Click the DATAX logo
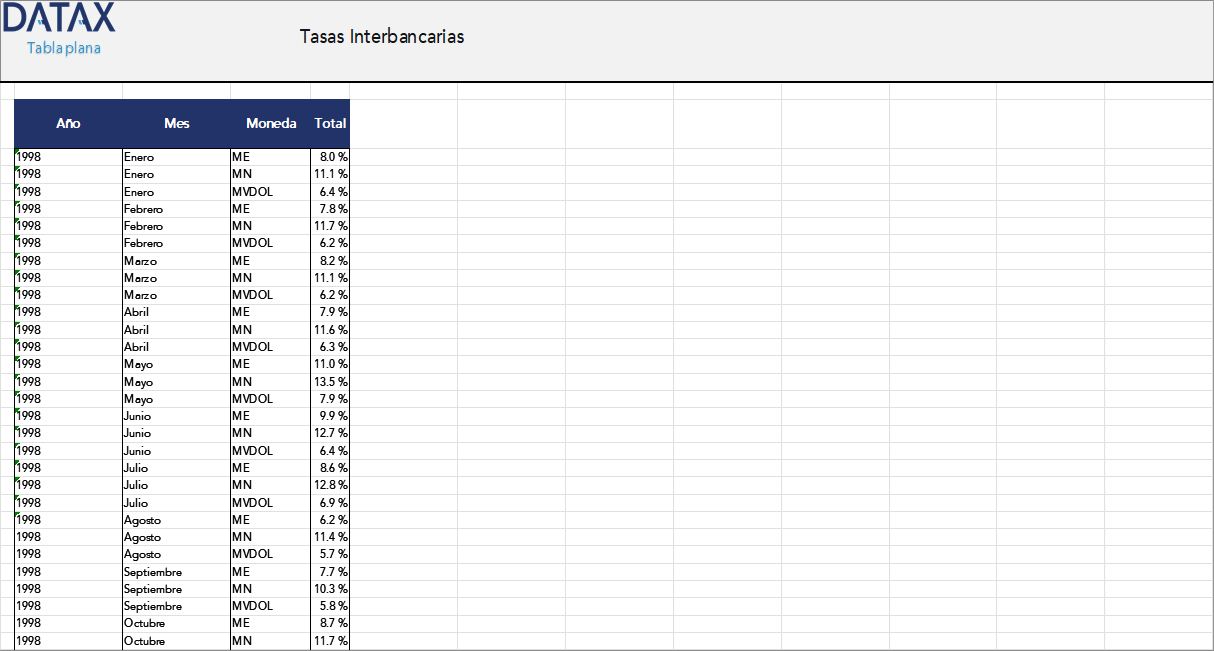The width and height of the screenshot is (1214, 651). click(60, 18)
